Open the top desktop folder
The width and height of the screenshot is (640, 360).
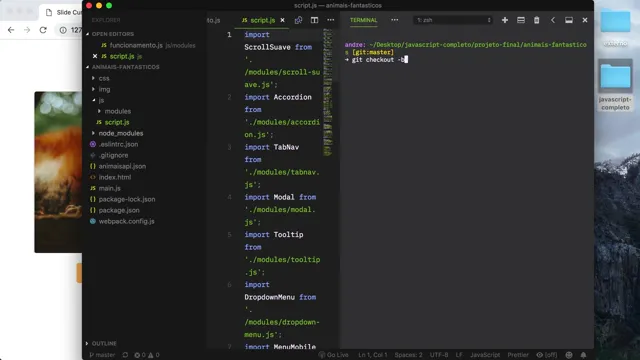pos(615,27)
